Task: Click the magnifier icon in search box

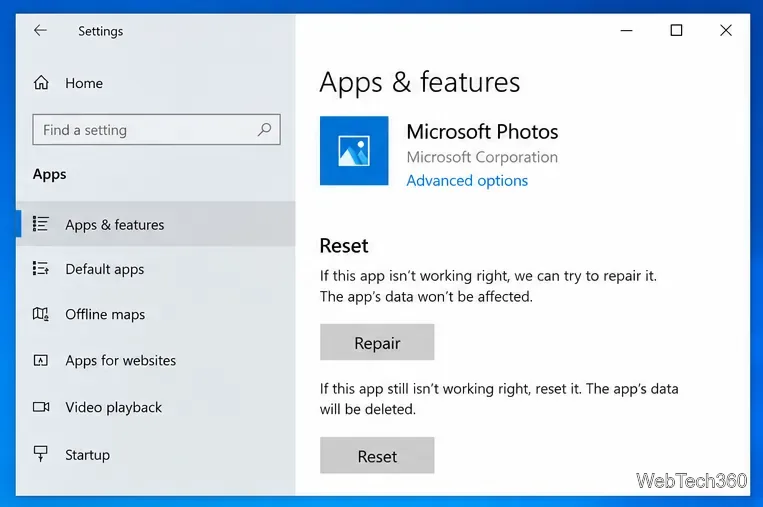Action: point(264,129)
